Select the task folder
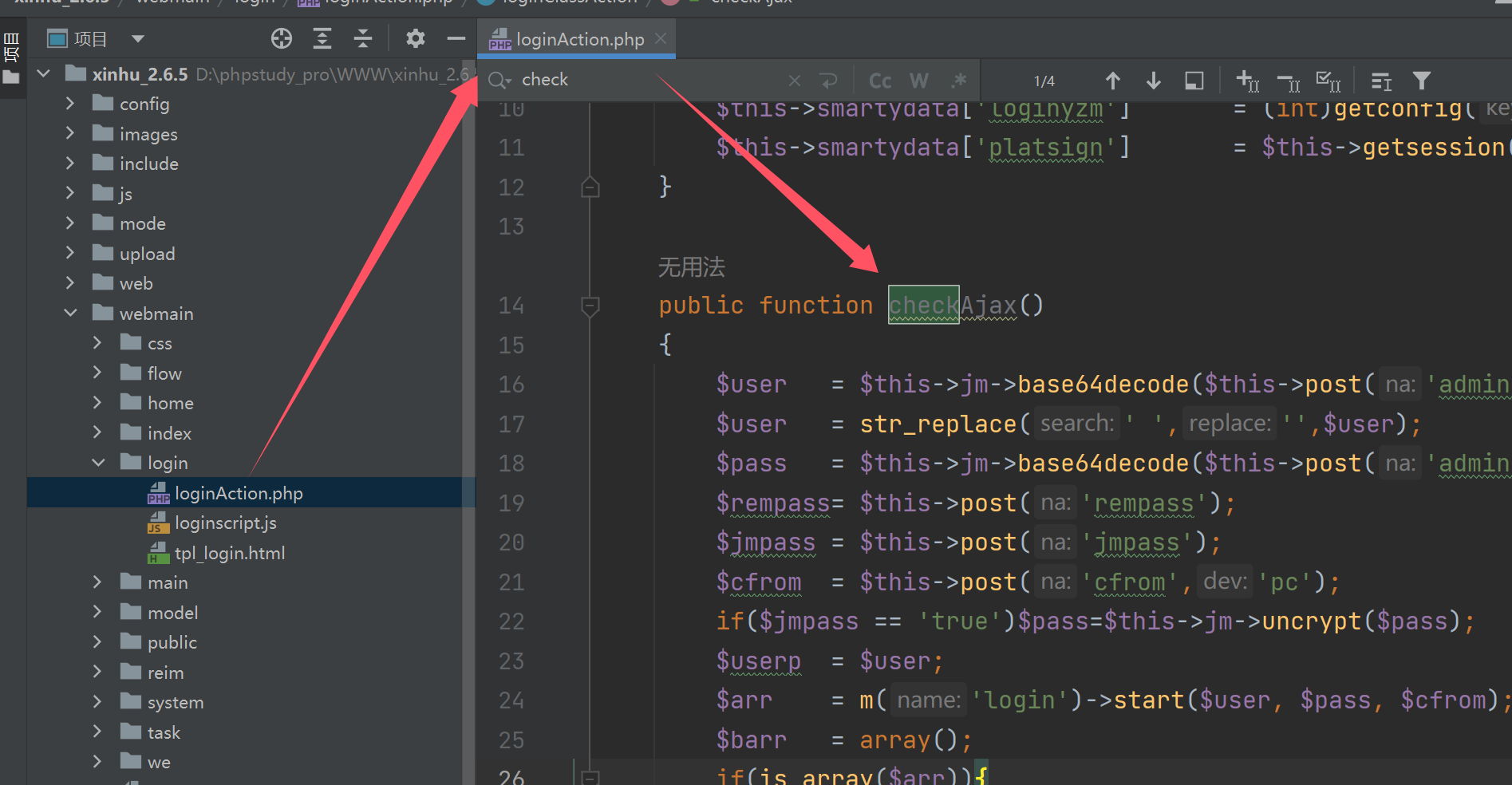Screen dimensions: 1512x785 [x=164, y=732]
